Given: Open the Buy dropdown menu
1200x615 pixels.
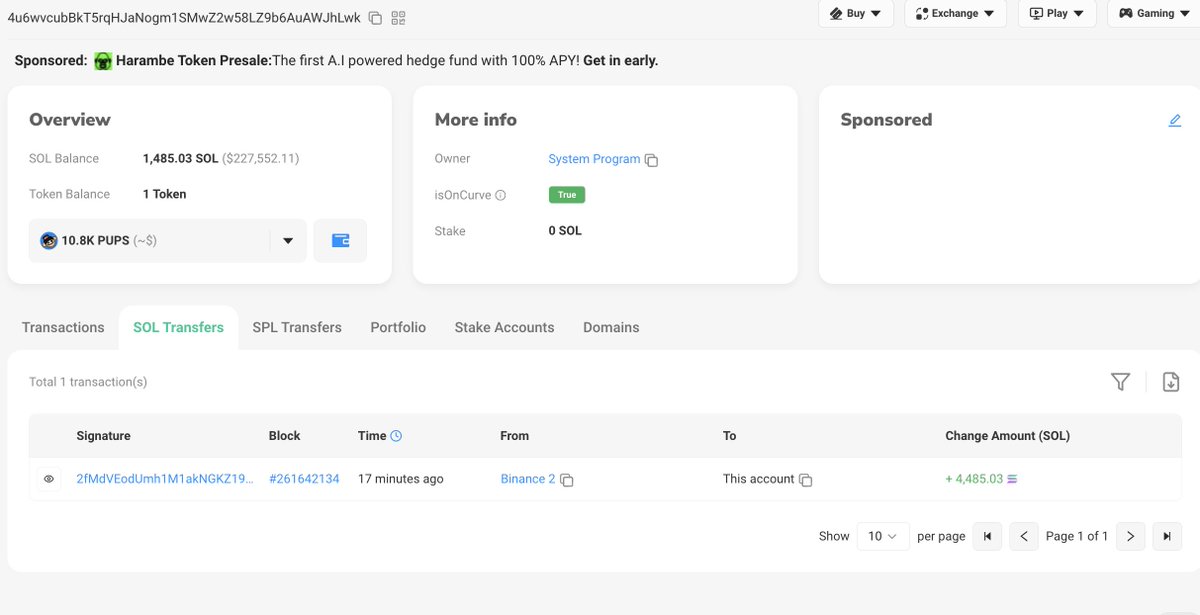Looking at the screenshot, I should coord(858,14).
